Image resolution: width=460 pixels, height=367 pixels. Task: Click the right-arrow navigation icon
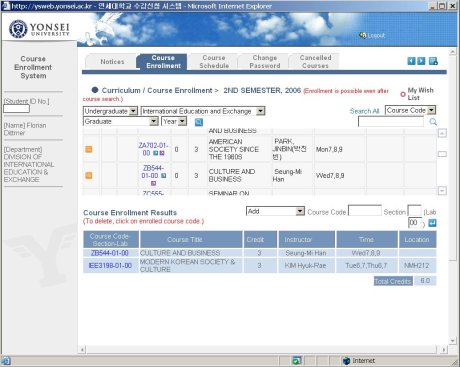(x=421, y=61)
